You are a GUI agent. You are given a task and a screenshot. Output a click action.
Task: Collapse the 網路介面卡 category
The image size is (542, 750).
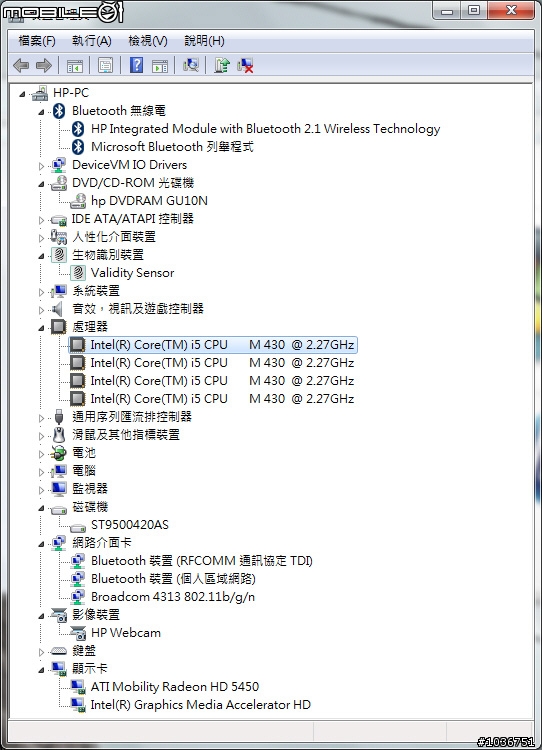pyautogui.click(x=41, y=544)
